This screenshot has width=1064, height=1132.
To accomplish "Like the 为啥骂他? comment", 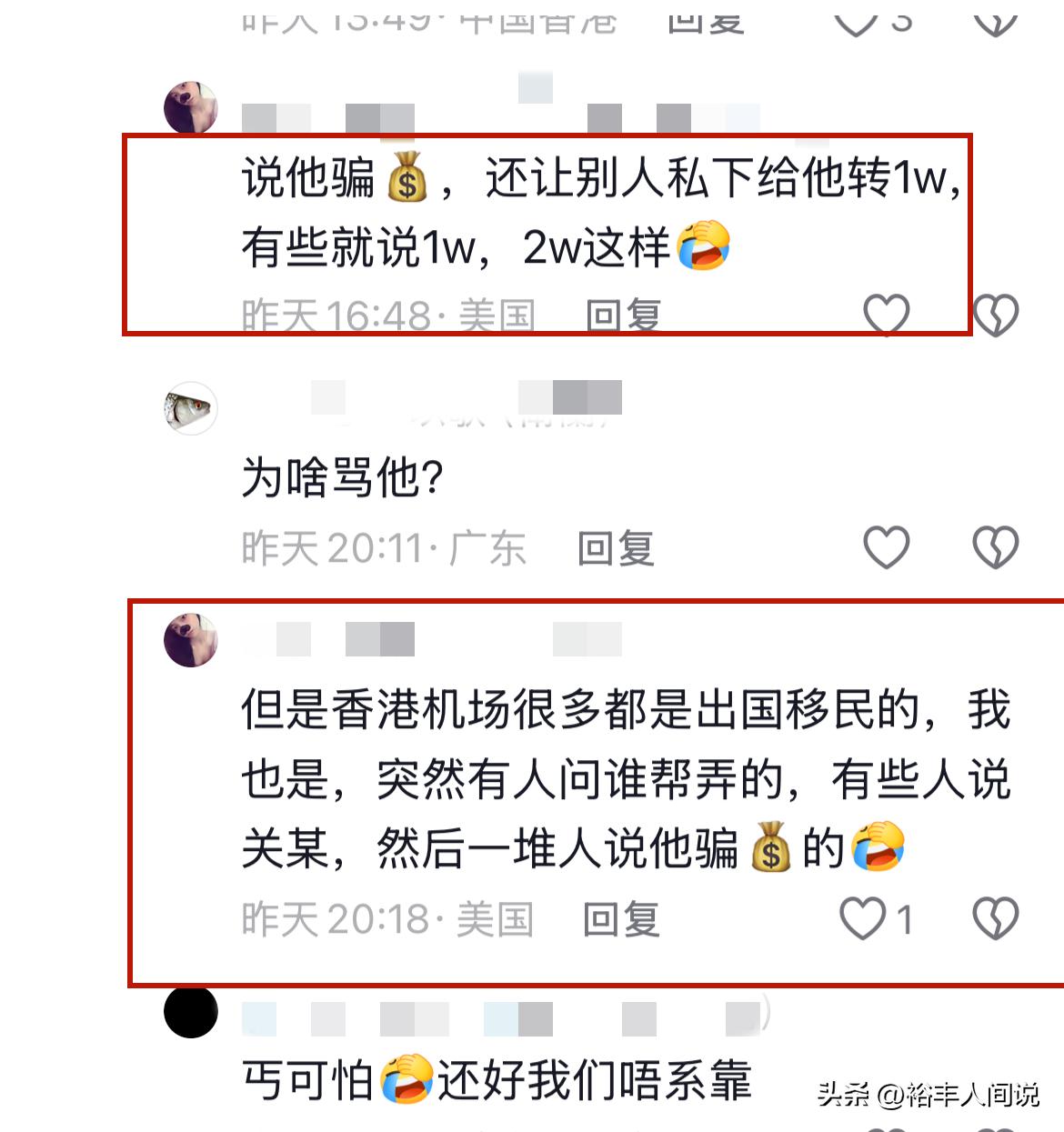I will click(887, 547).
